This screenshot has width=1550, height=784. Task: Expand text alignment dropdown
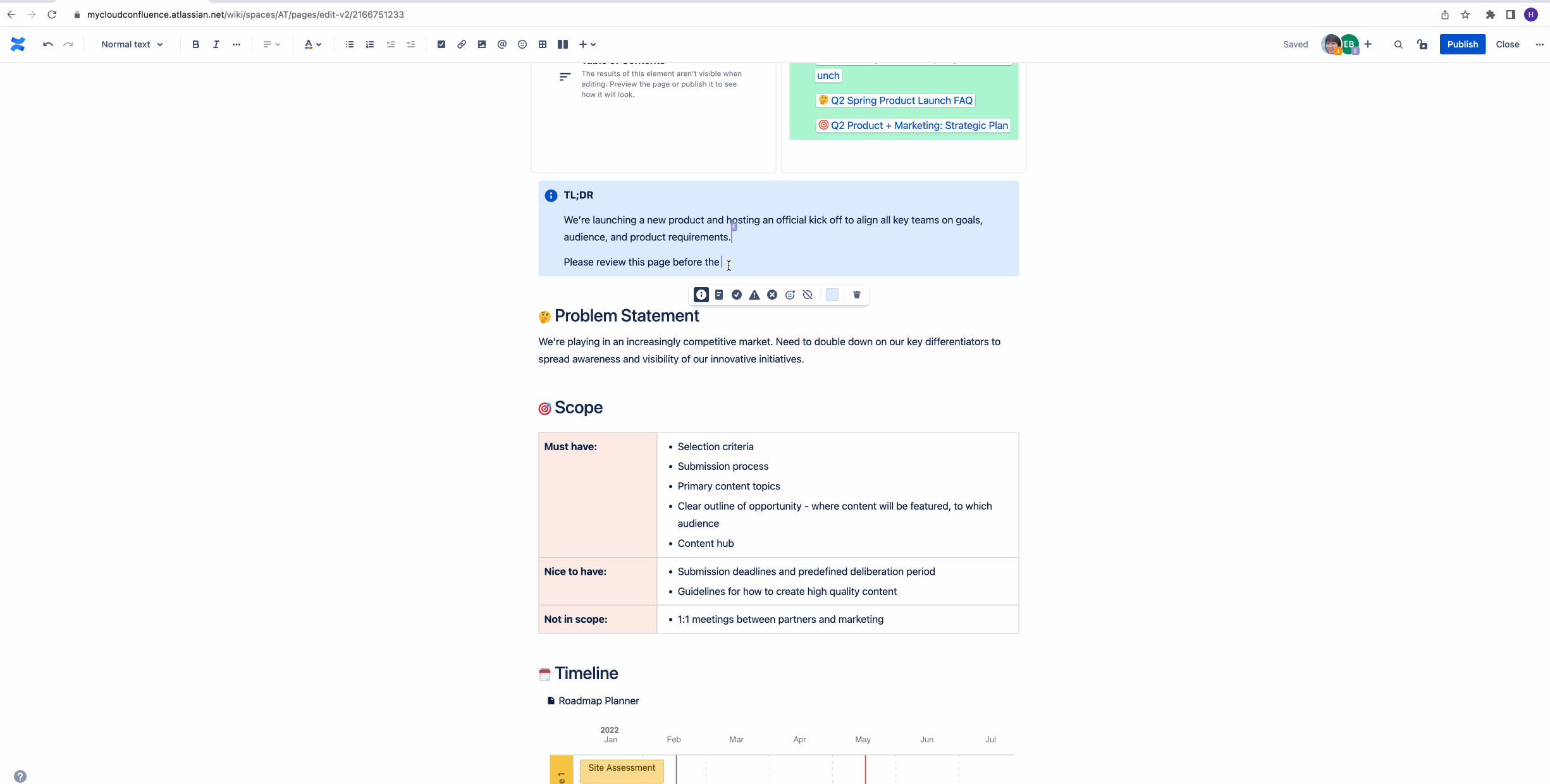pyautogui.click(x=272, y=44)
